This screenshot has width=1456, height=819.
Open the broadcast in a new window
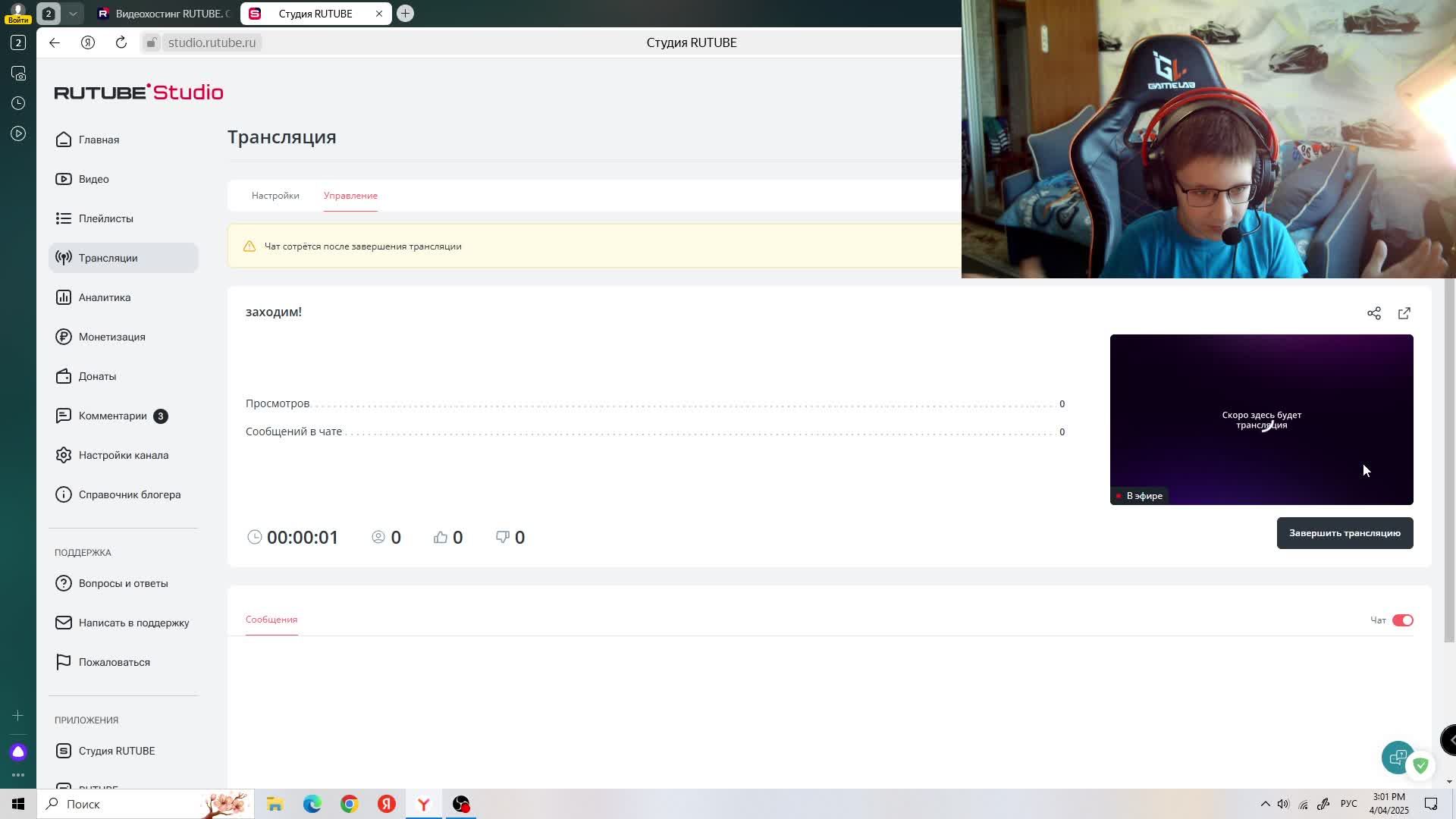(x=1404, y=313)
